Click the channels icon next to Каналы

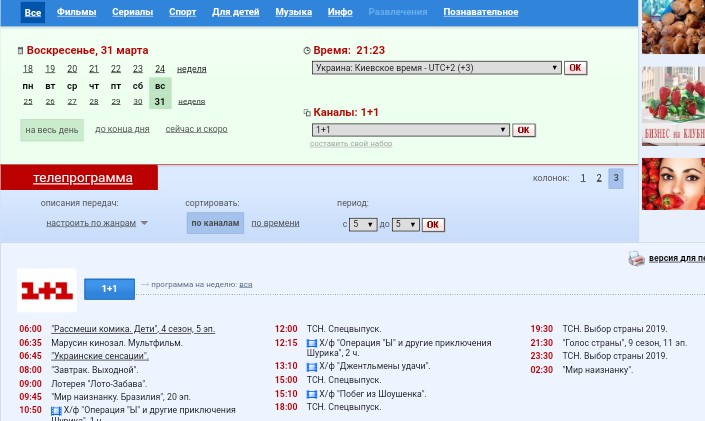pyautogui.click(x=307, y=113)
